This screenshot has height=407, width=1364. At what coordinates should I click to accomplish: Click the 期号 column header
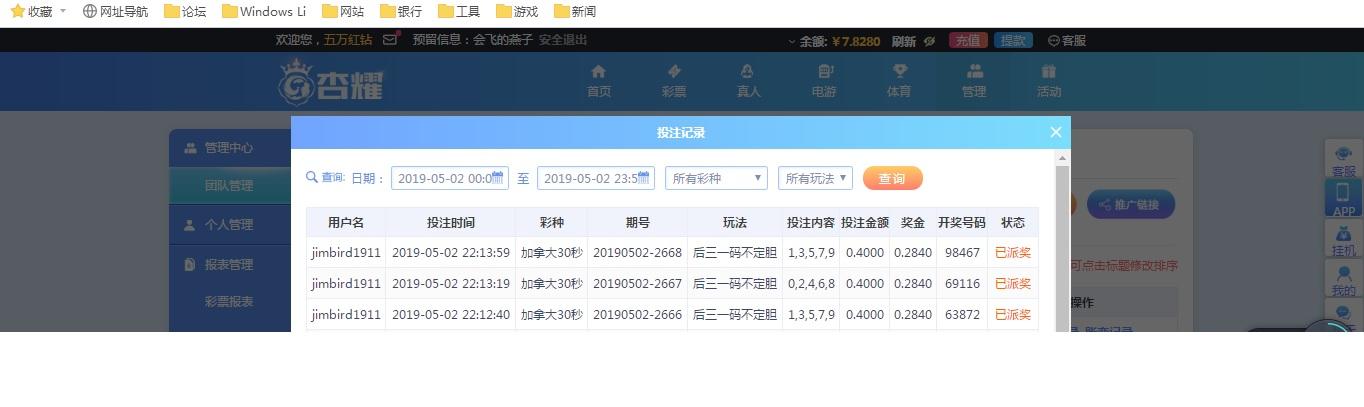[x=637, y=222]
